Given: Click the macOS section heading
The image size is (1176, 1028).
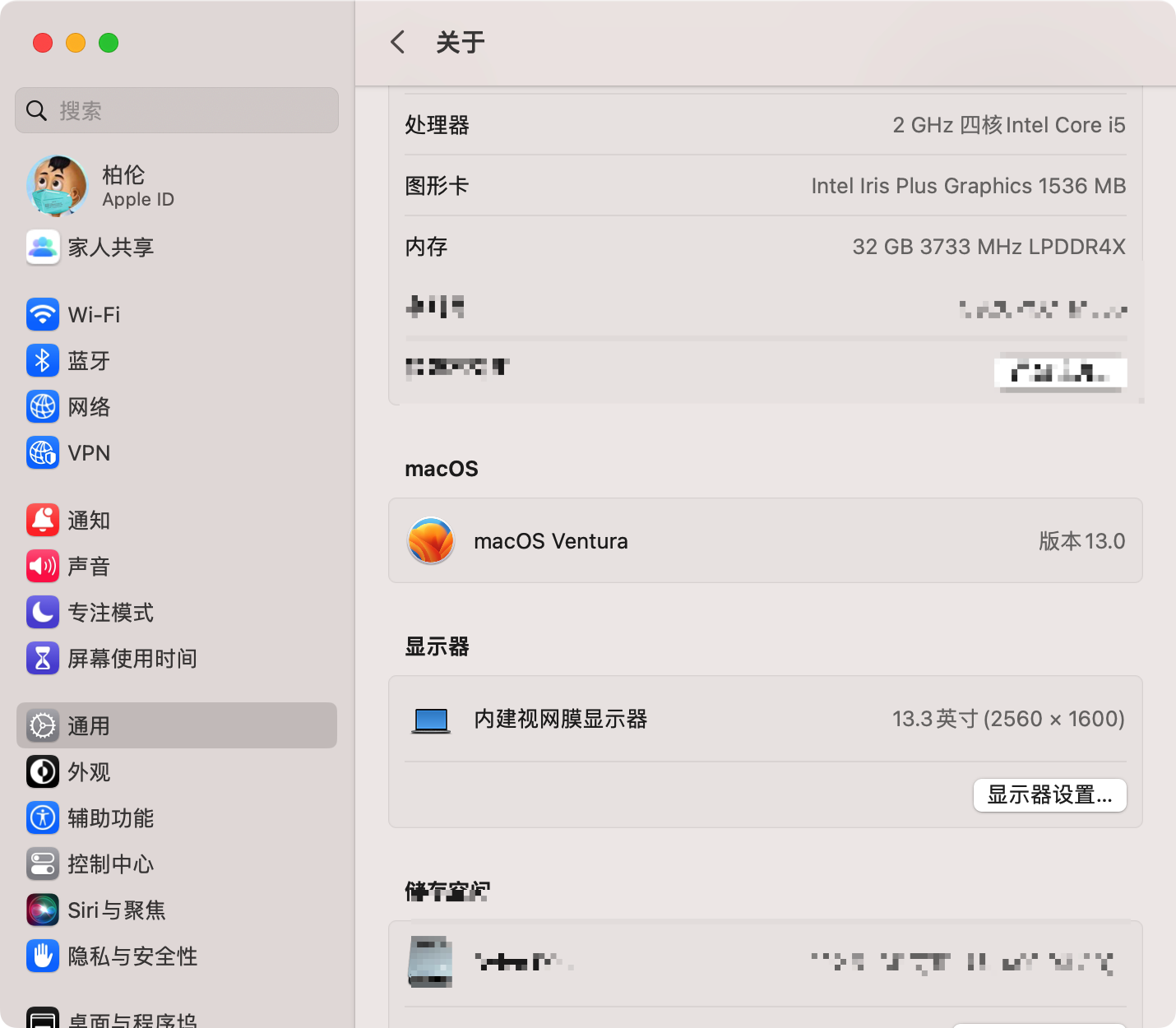Looking at the screenshot, I should pyautogui.click(x=442, y=469).
